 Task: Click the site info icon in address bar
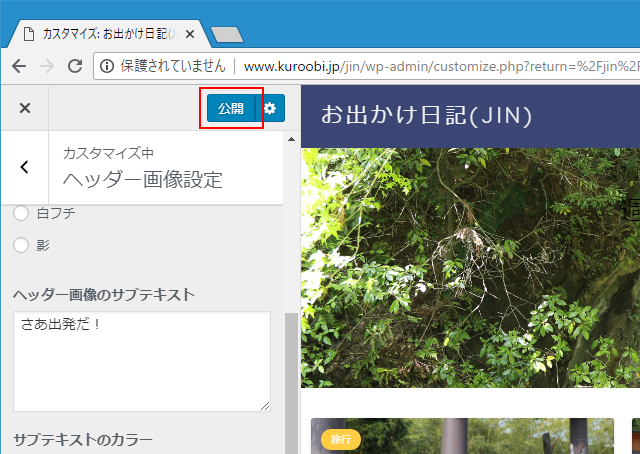point(107,66)
